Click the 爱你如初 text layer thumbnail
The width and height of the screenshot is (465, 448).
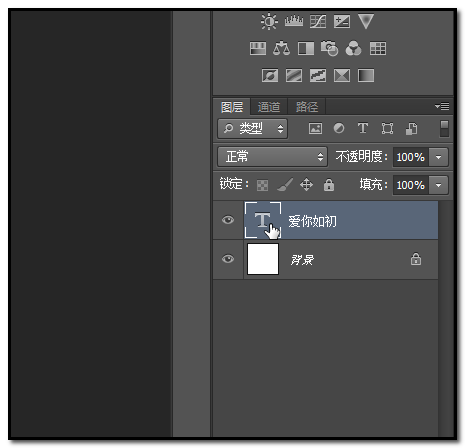(x=263, y=220)
